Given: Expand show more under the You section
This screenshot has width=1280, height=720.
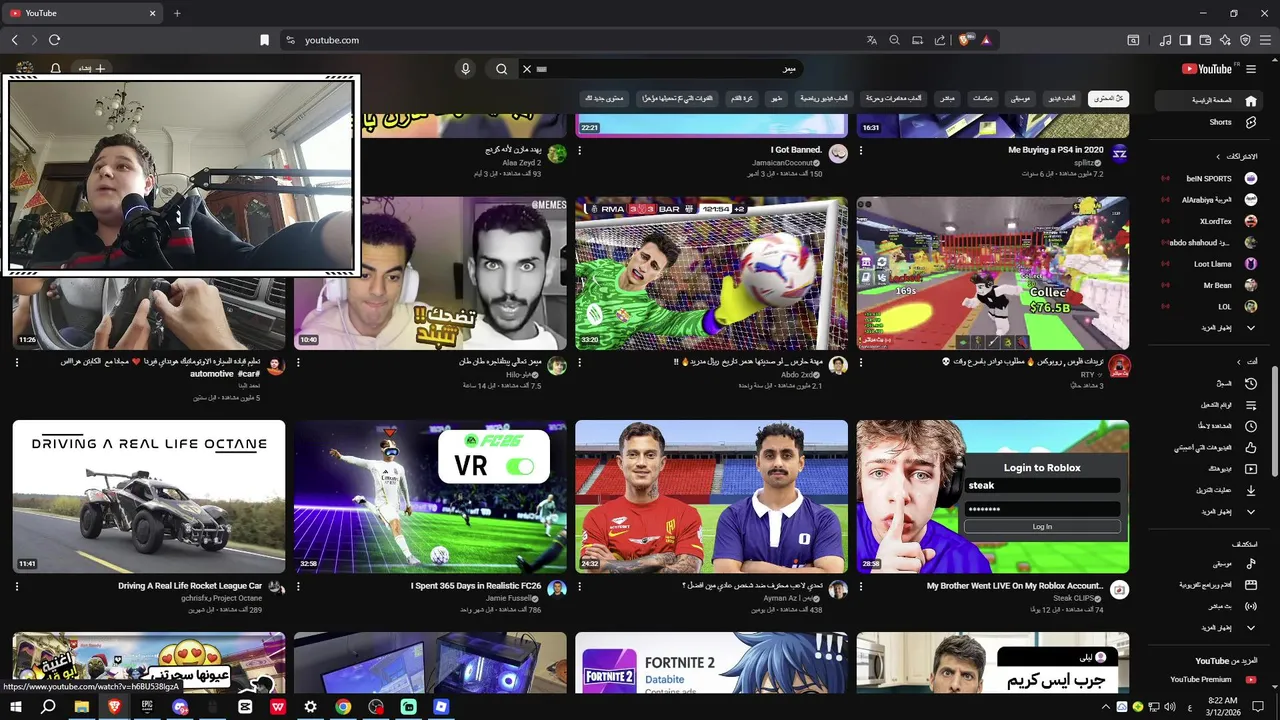Looking at the screenshot, I should [1208, 511].
